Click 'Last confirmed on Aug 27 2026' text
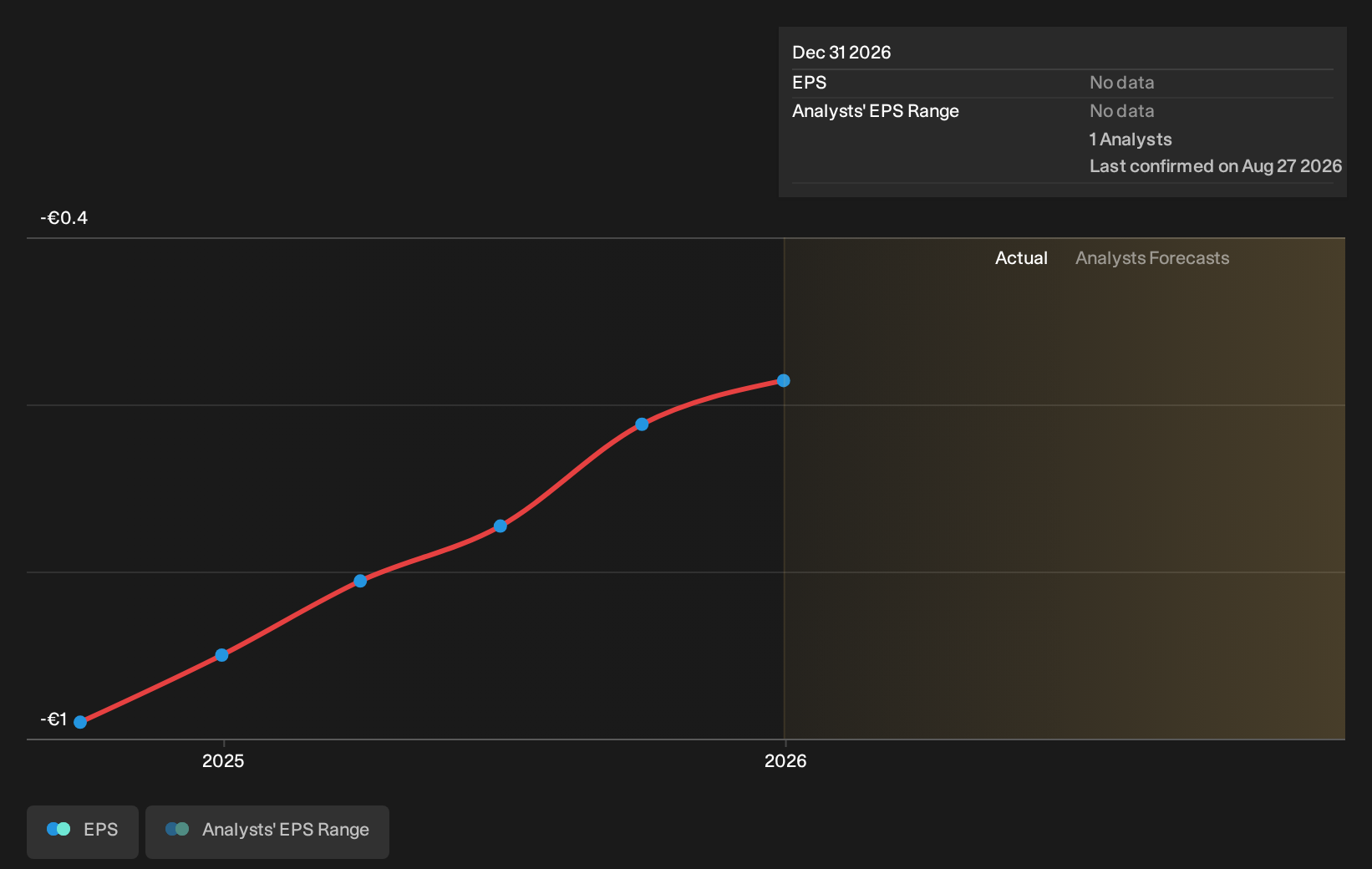The width and height of the screenshot is (1372, 869). 1216,166
